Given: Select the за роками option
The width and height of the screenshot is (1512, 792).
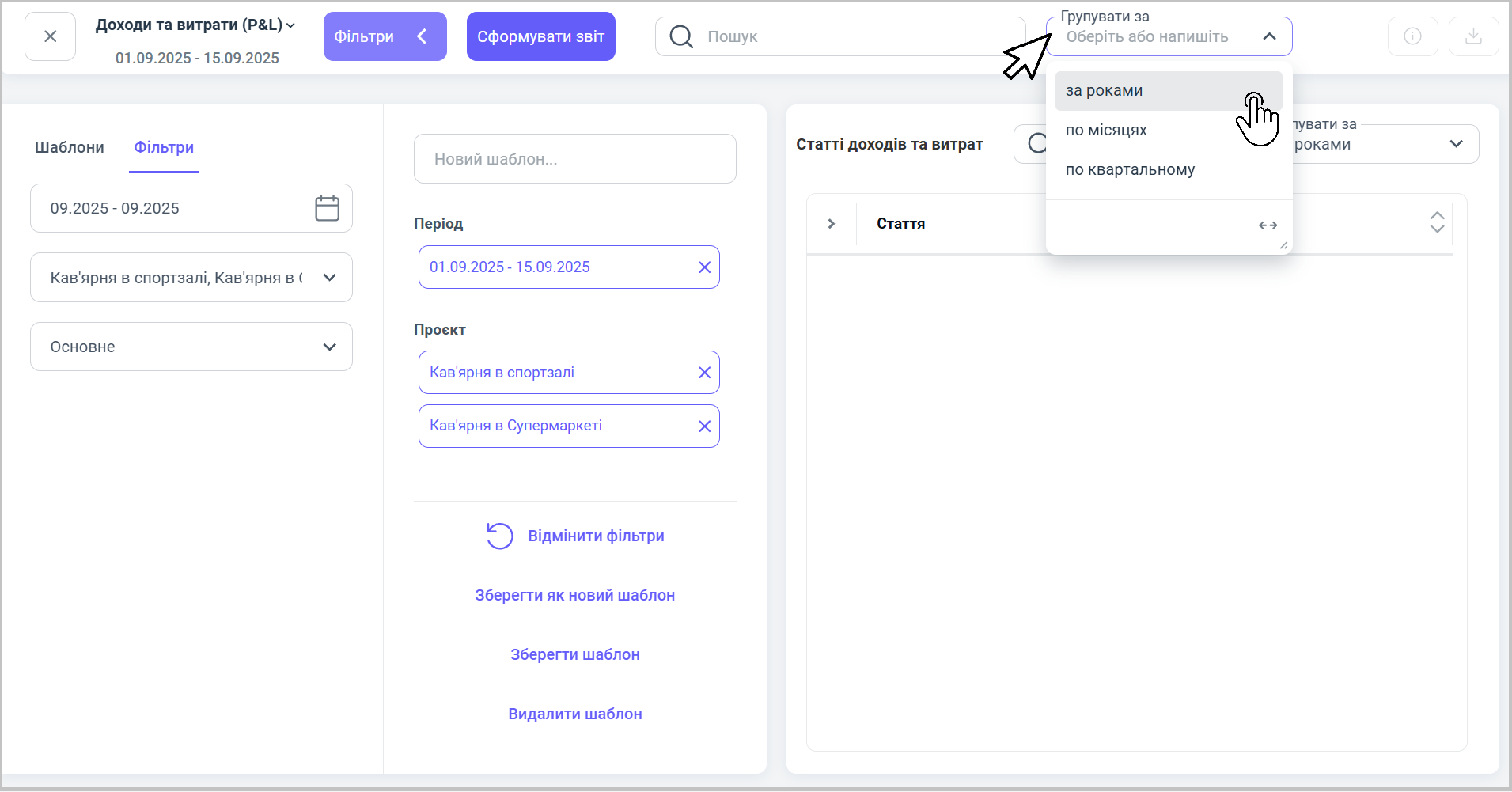Looking at the screenshot, I should [1105, 91].
